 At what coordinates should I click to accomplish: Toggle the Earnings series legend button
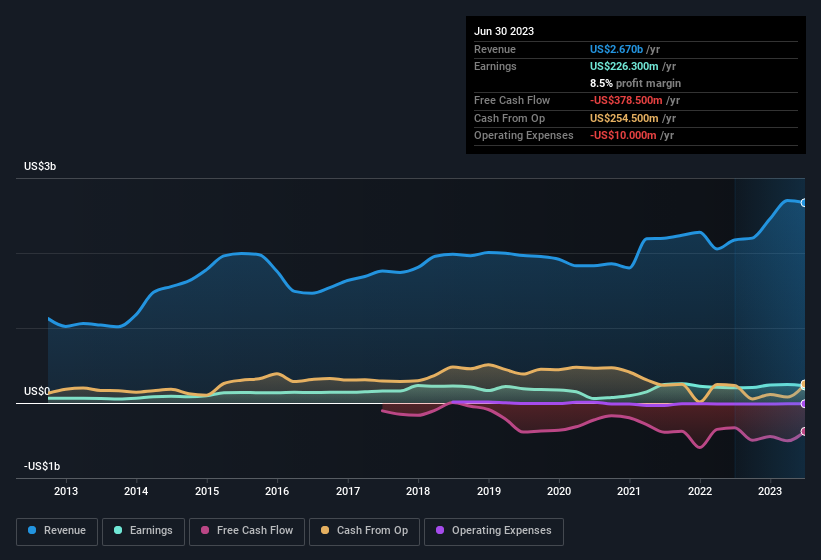click(x=143, y=531)
